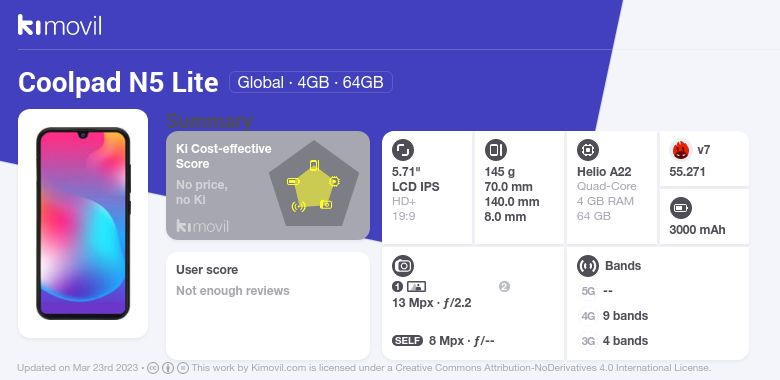
Task: Click the Kimovil watermark in score card
Action: 202,226
